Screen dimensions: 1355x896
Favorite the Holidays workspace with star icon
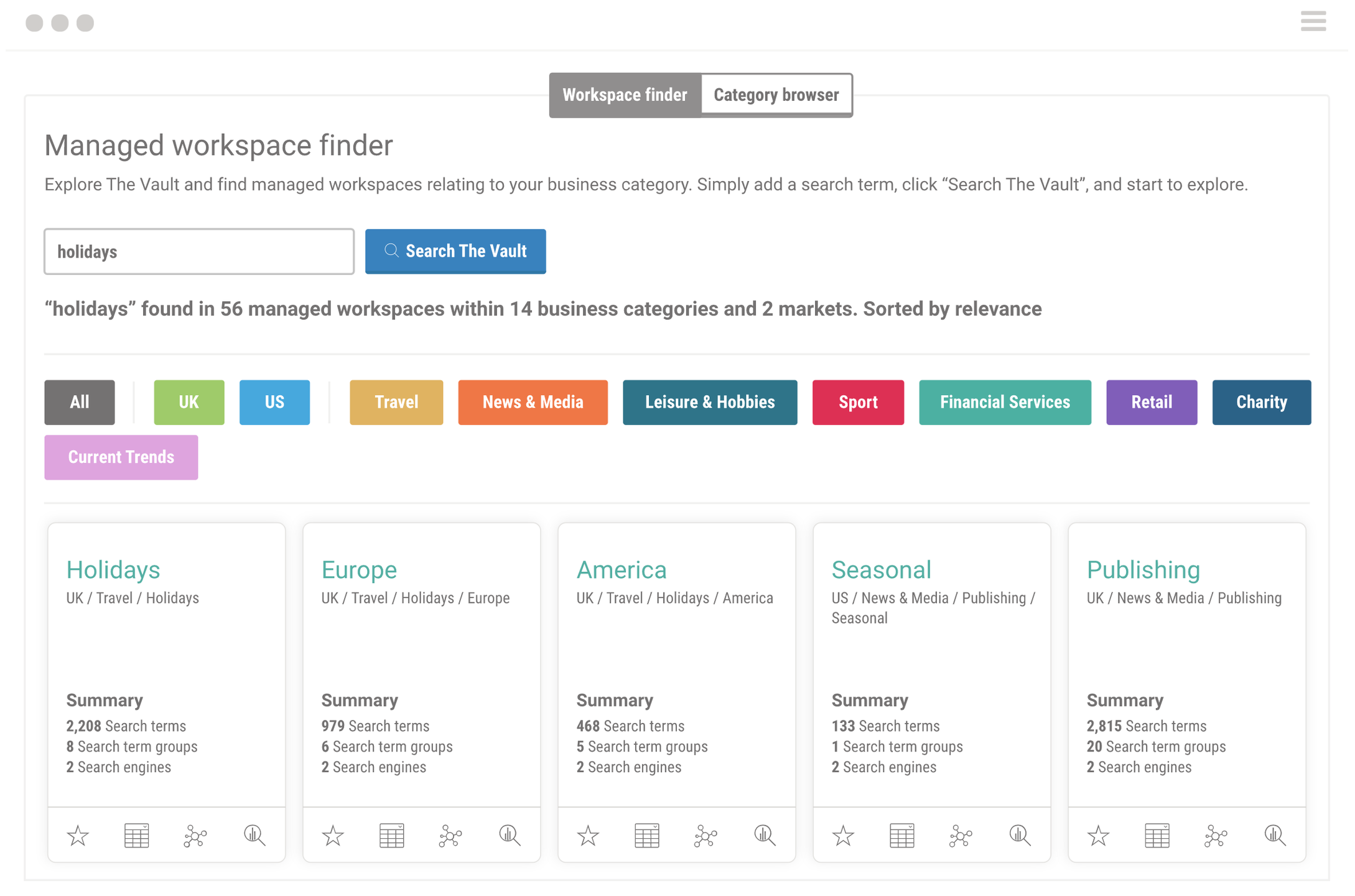pyautogui.click(x=78, y=835)
